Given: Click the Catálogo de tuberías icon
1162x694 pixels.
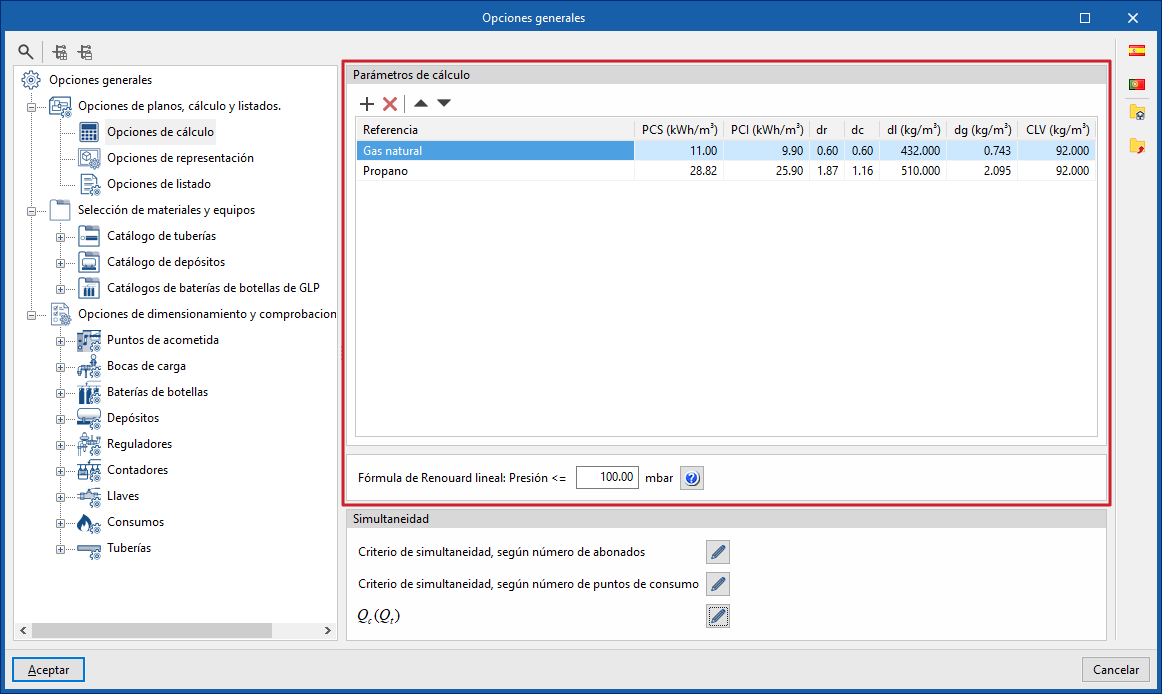Looking at the screenshot, I should point(89,236).
